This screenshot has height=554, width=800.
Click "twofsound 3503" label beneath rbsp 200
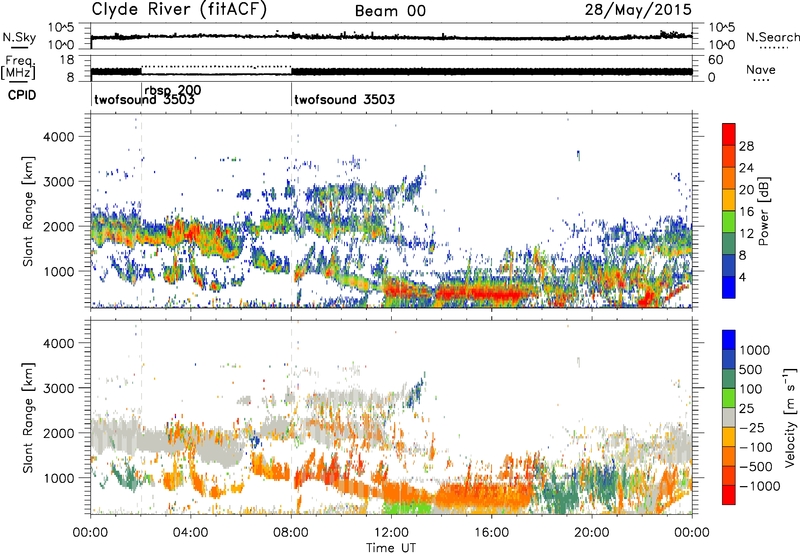pyautogui.click(x=144, y=100)
